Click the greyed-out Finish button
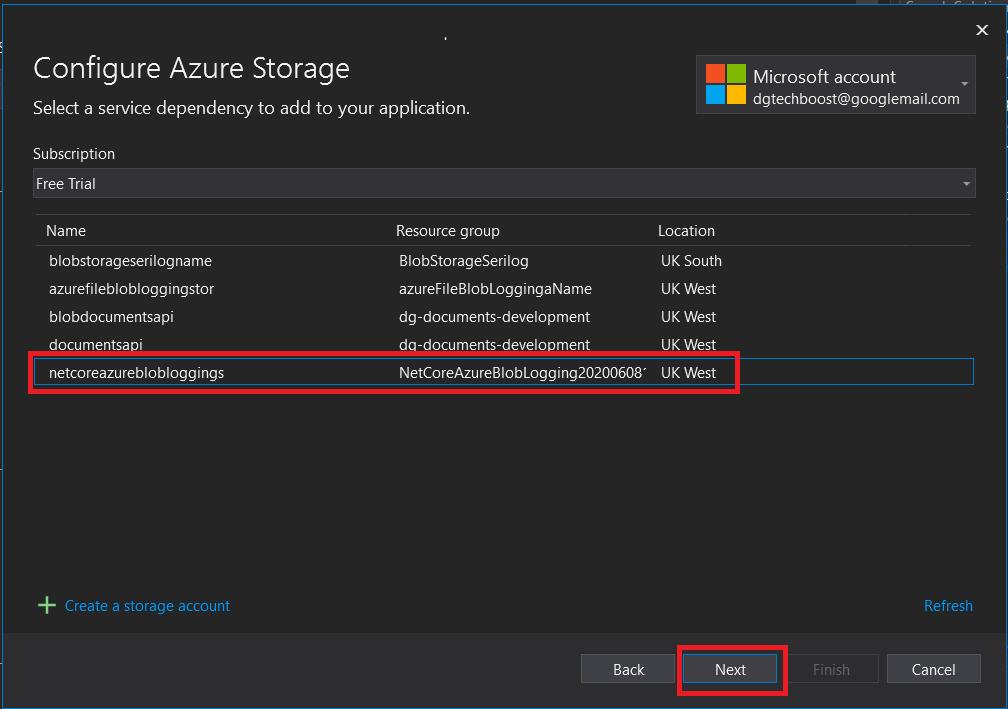The height and width of the screenshot is (709, 1008). tap(831, 669)
